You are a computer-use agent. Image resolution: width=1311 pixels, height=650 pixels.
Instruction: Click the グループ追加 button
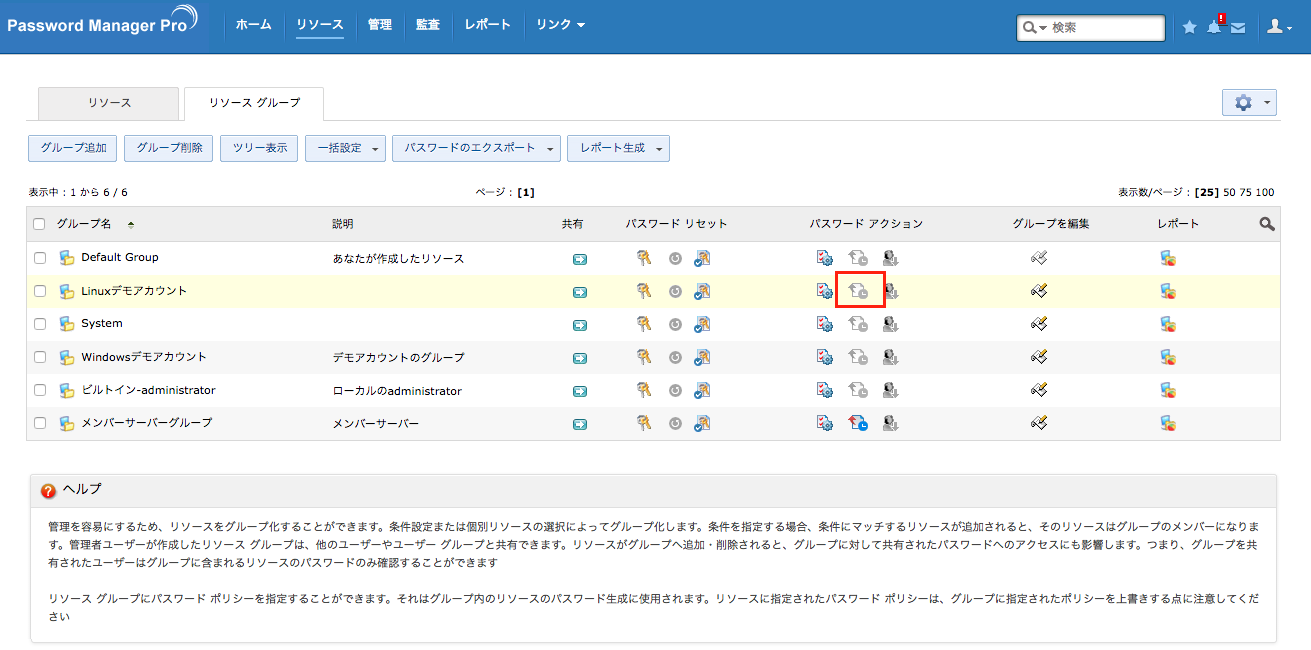73,148
